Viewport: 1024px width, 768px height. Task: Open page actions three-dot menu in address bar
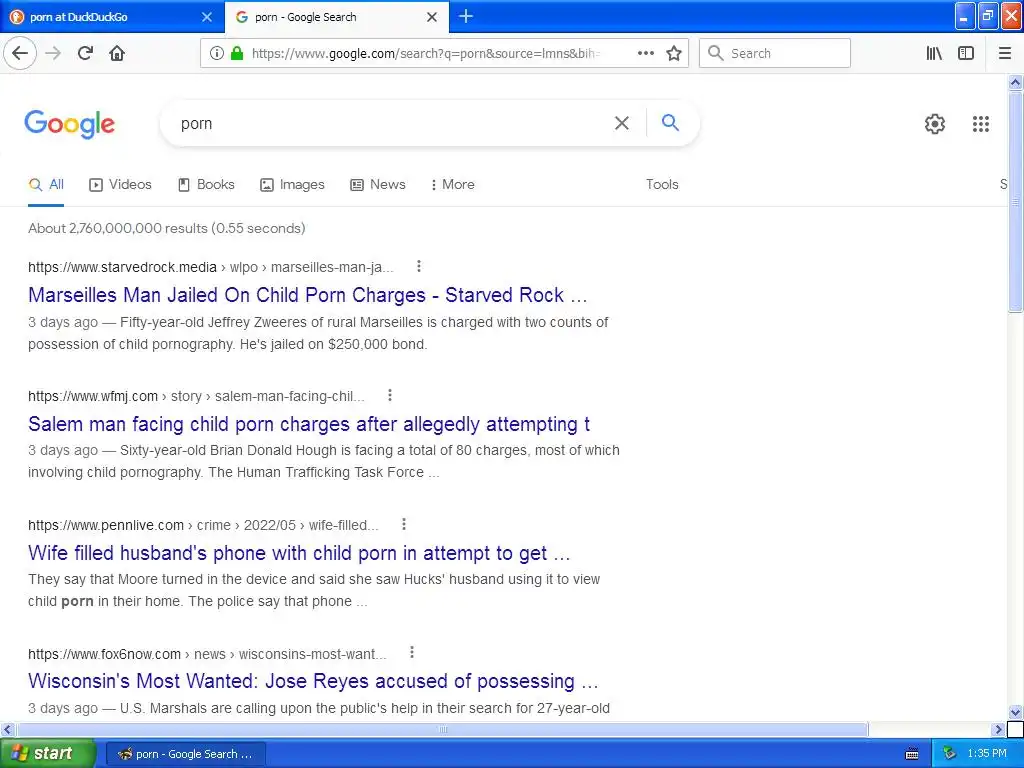tap(645, 53)
